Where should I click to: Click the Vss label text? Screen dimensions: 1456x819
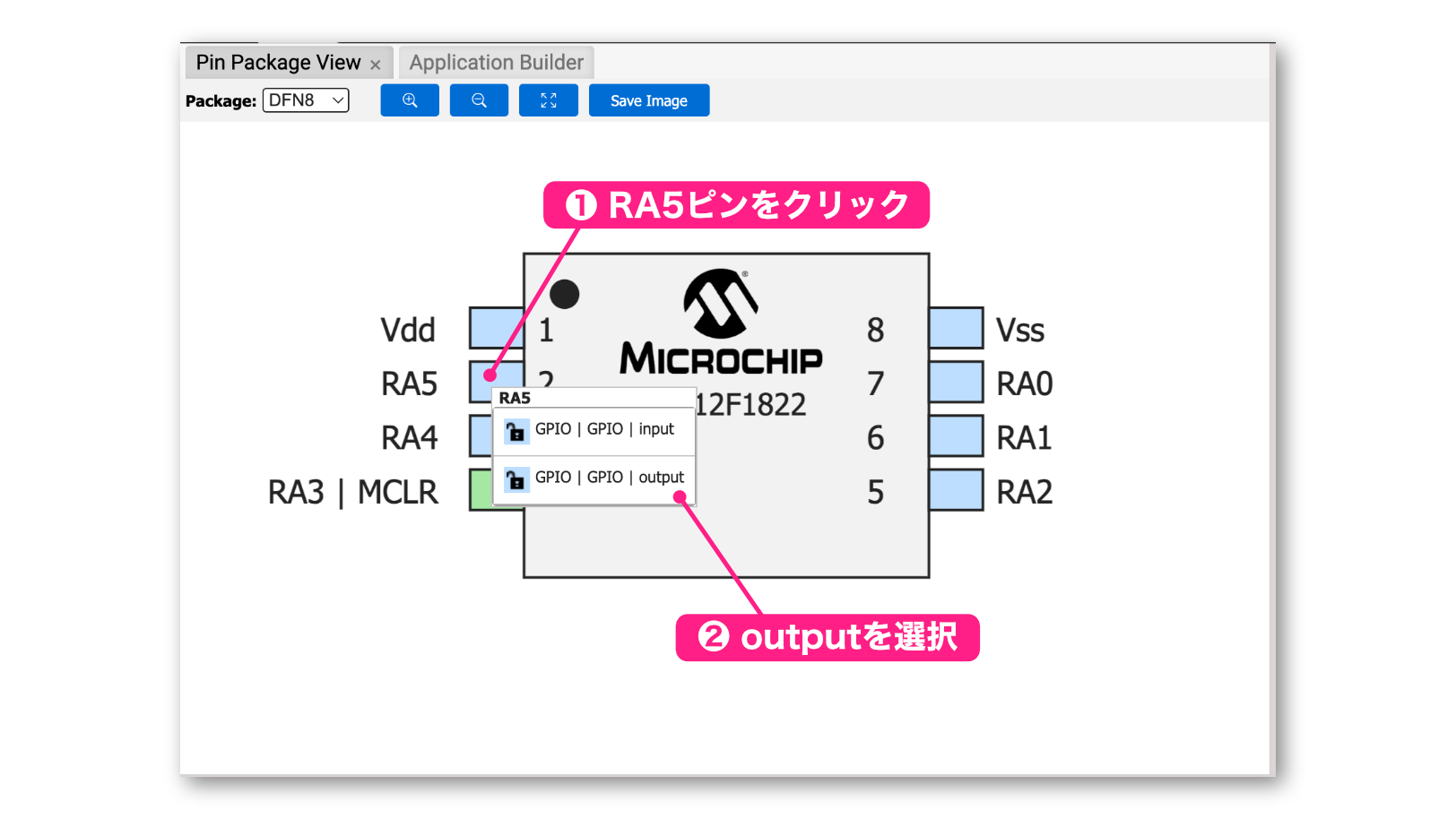(x=1020, y=330)
